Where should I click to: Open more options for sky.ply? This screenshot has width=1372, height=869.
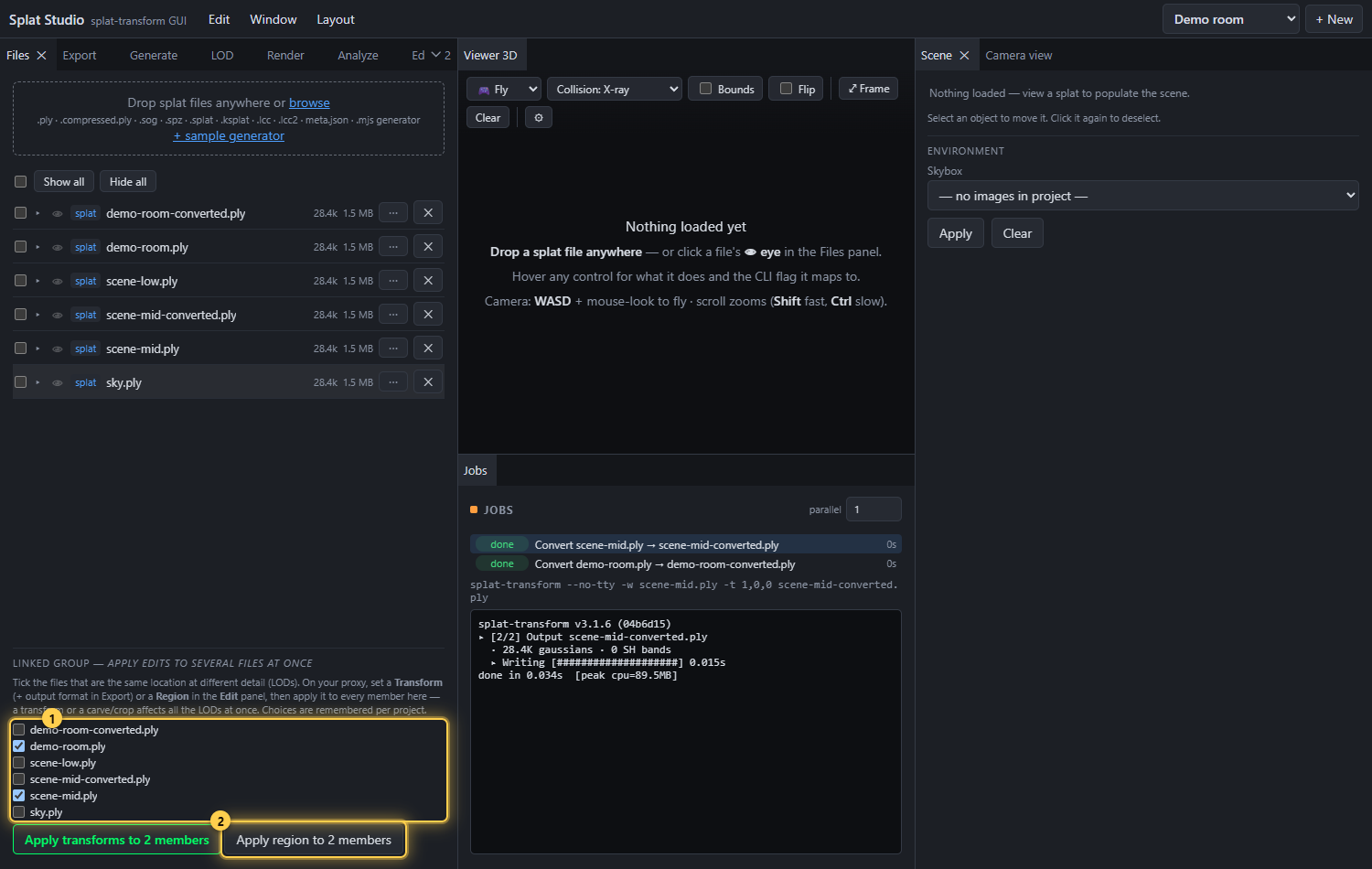393,382
